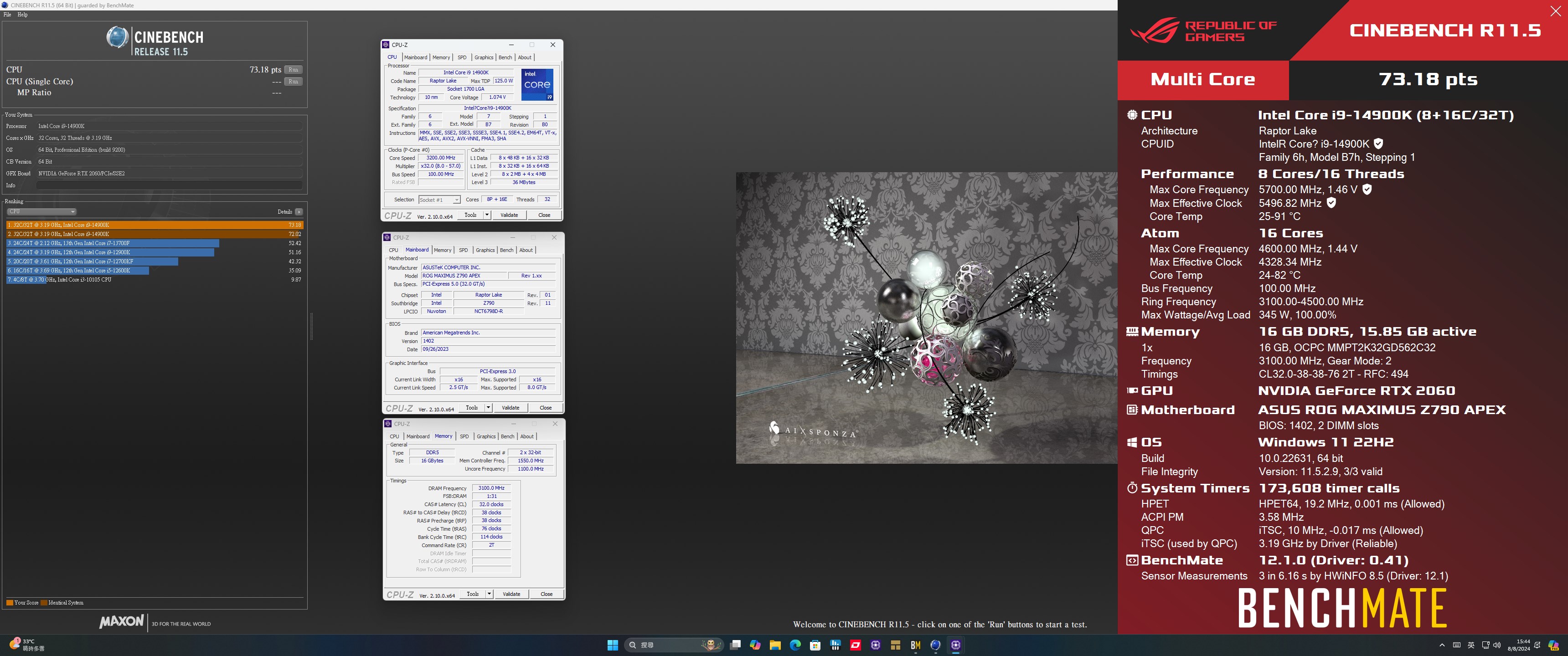Select ranking row for i9-12900K scoring 51.16
Viewport: 1568px width, 656px height.
pyautogui.click(x=155, y=252)
